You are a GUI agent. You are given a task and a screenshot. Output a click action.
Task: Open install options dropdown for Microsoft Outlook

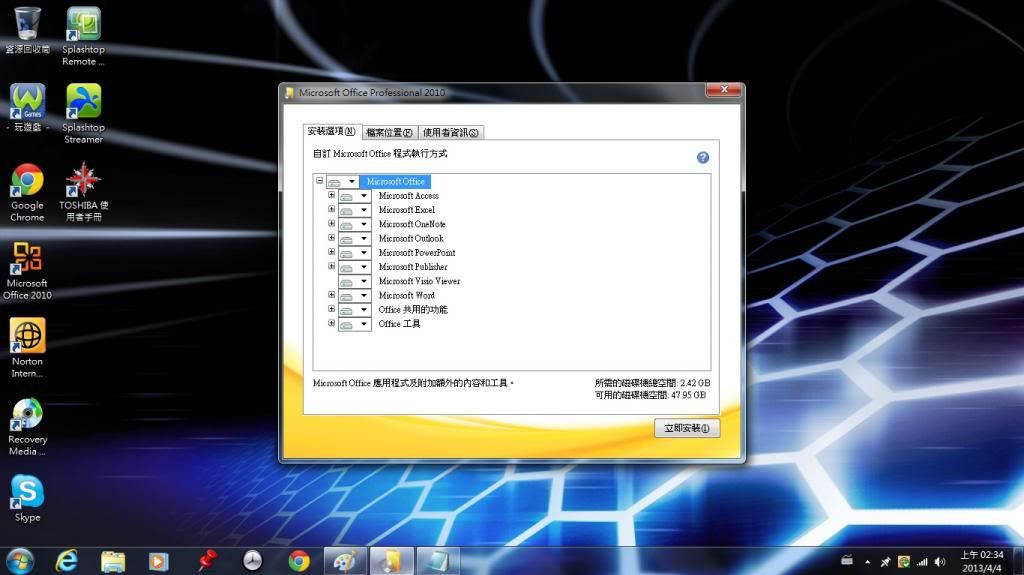click(355, 238)
